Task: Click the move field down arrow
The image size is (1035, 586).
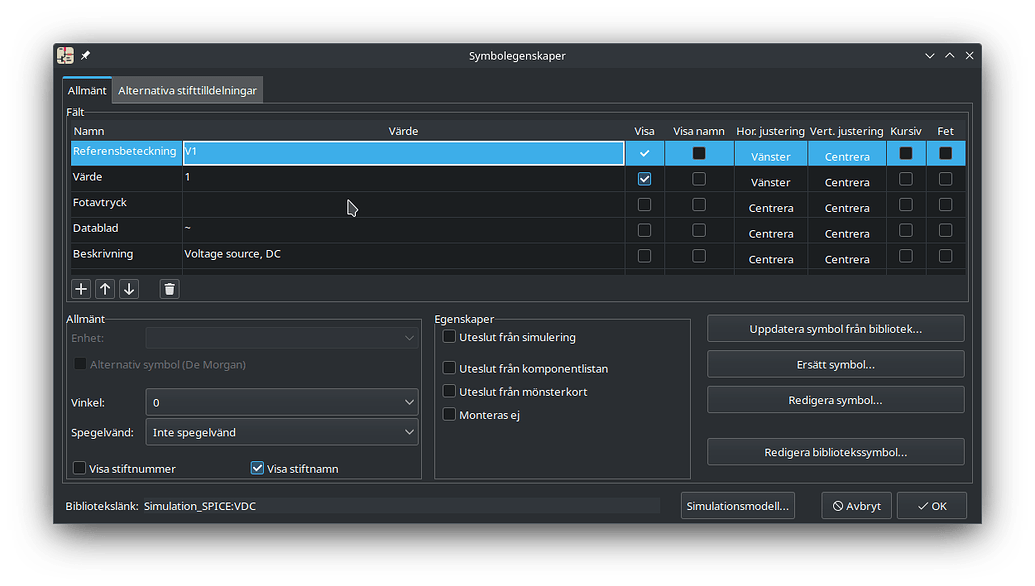Action: click(x=128, y=289)
